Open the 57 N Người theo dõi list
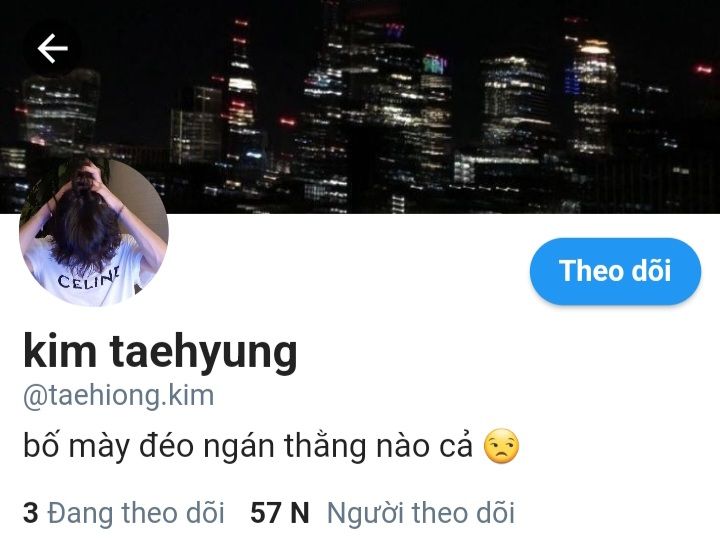 pyautogui.click(x=382, y=512)
